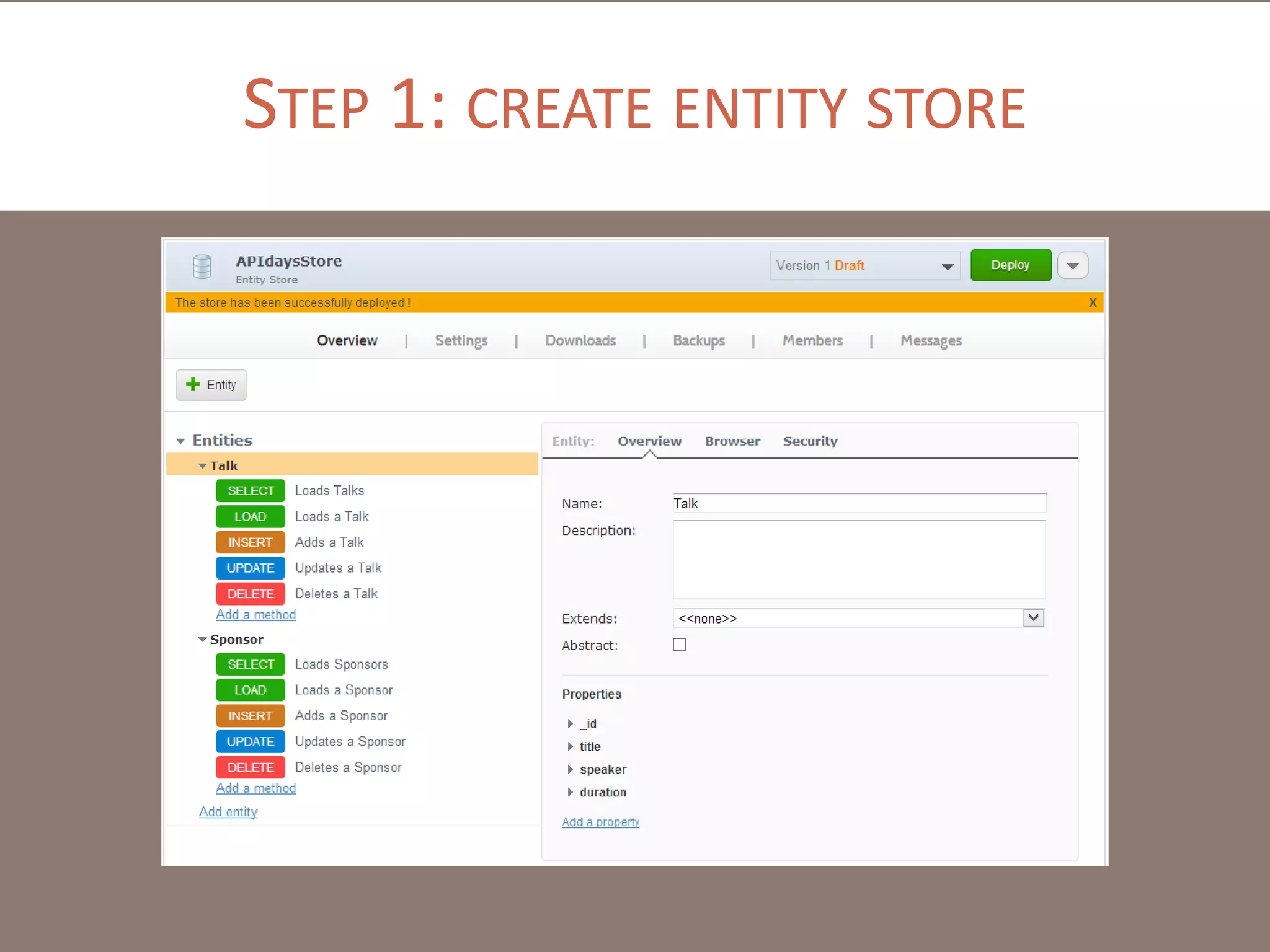Click the green plus Entity button
The width and height of the screenshot is (1270, 952).
coord(211,385)
